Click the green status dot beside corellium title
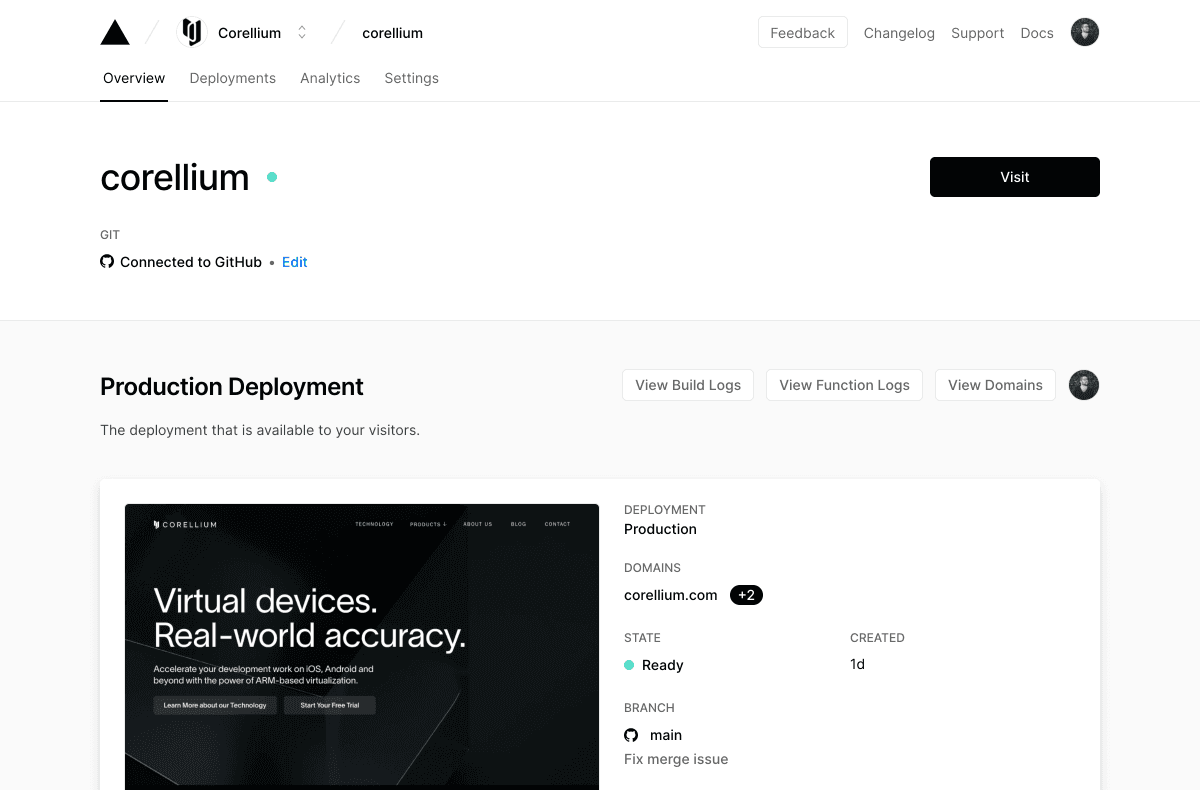The height and width of the screenshot is (790, 1200). tap(272, 177)
